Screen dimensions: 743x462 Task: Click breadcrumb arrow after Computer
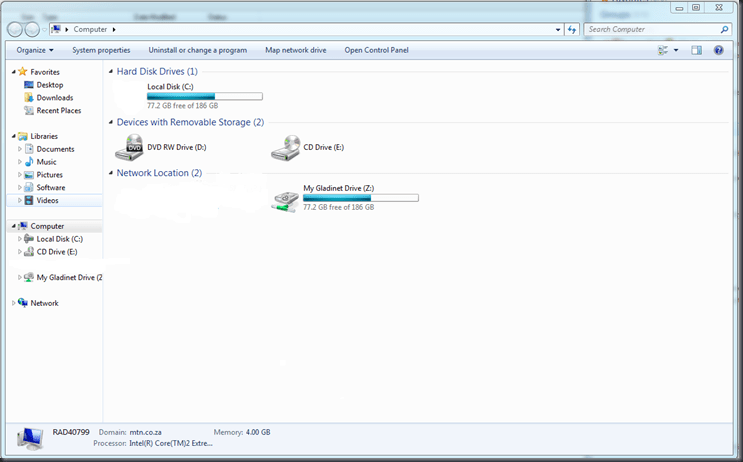(x=114, y=29)
